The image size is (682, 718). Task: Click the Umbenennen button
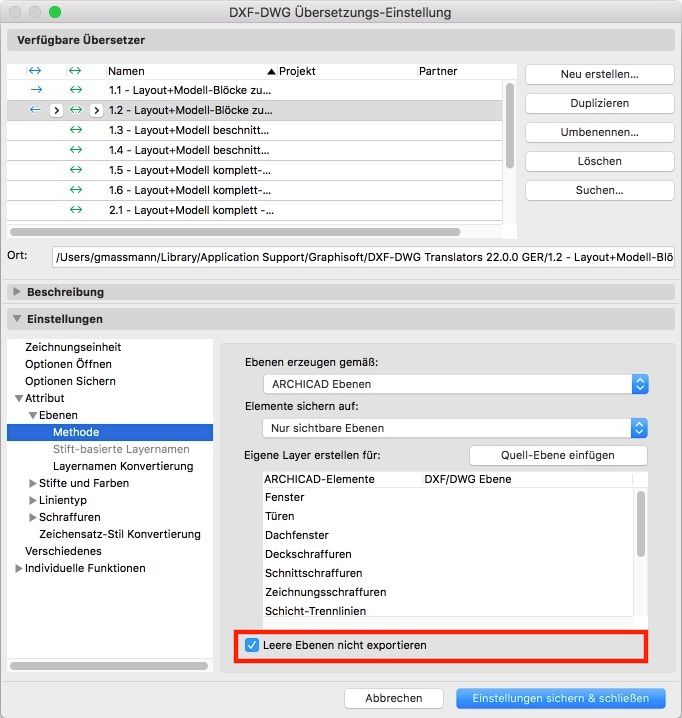(x=600, y=132)
